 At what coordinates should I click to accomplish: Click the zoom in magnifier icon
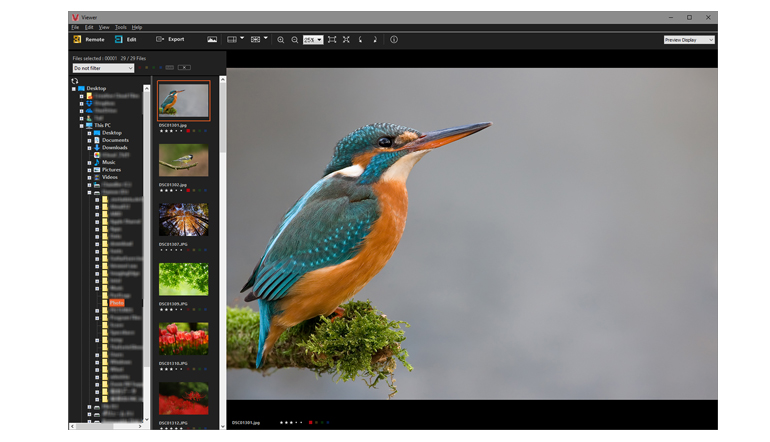coord(281,39)
